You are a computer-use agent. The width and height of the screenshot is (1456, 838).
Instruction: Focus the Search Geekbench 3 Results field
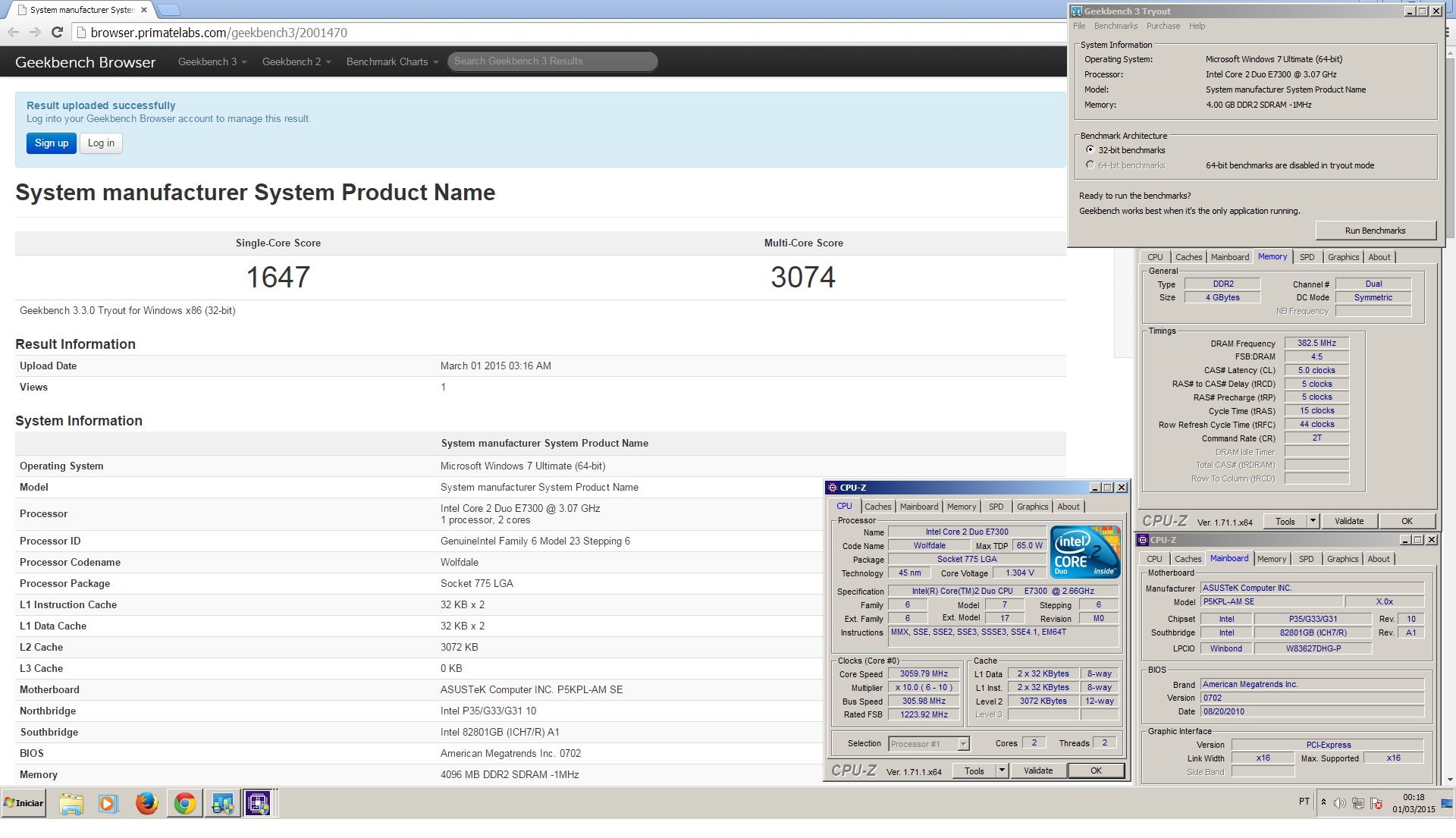(552, 61)
